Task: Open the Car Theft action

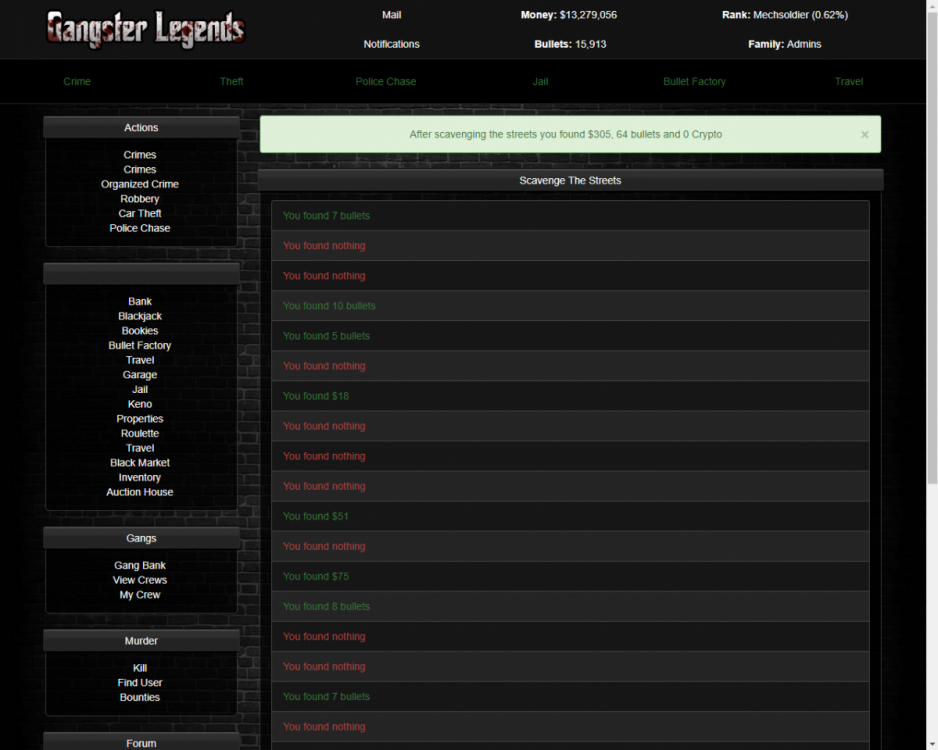Action: pyautogui.click(x=139, y=213)
